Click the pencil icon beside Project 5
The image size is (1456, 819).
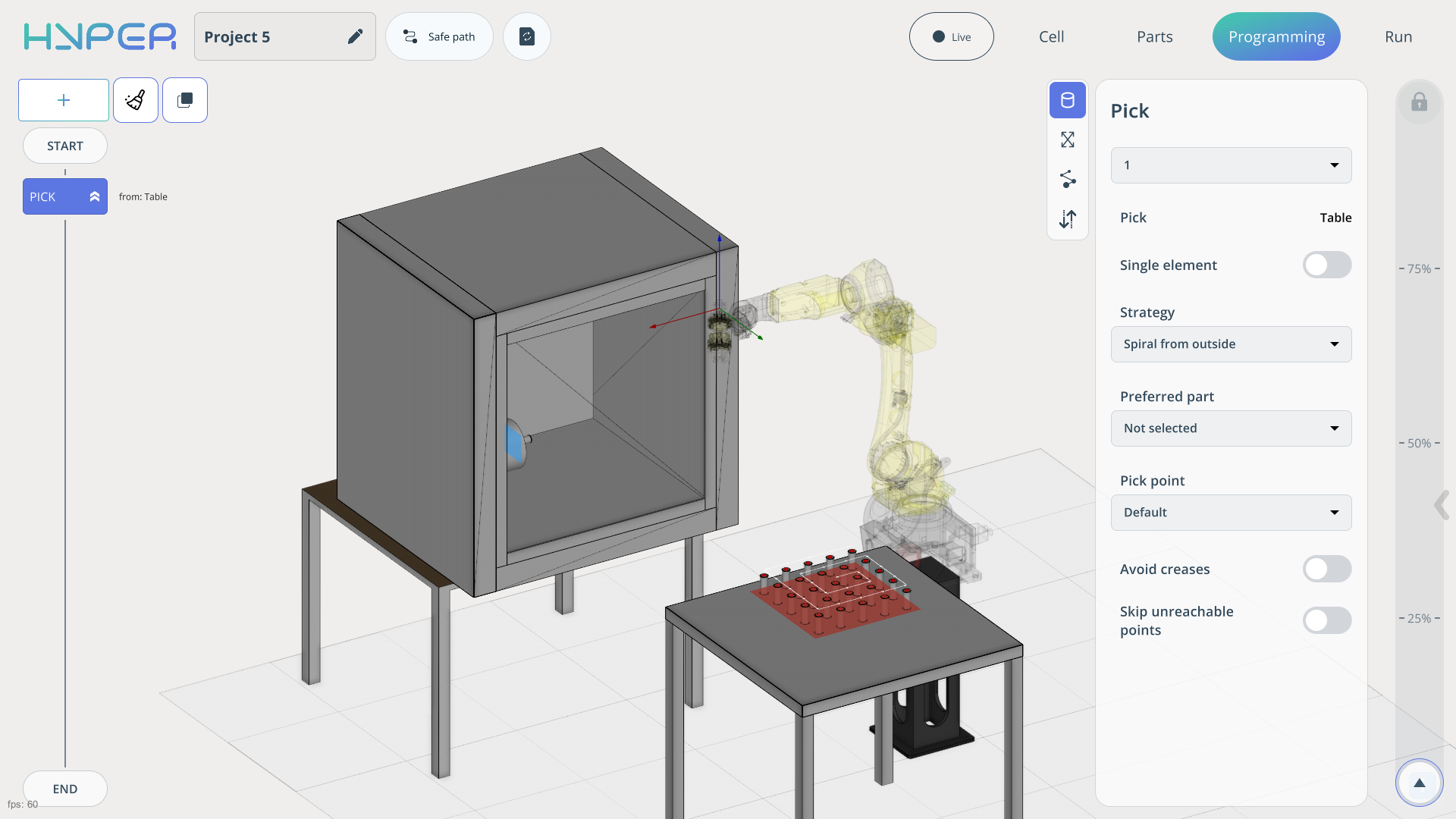tap(355, 36)
